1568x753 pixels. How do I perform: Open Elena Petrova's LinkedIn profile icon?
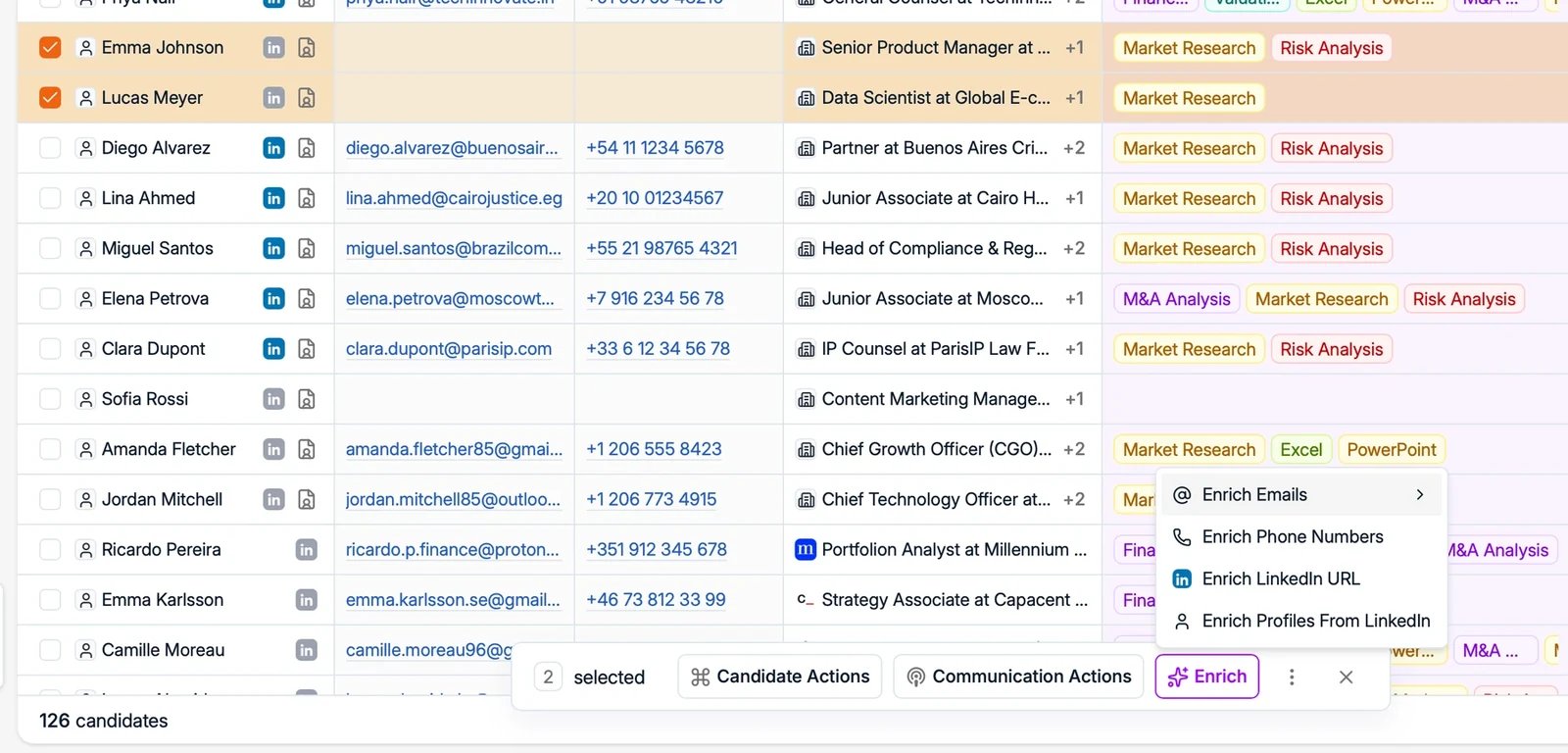coord(274,299)
